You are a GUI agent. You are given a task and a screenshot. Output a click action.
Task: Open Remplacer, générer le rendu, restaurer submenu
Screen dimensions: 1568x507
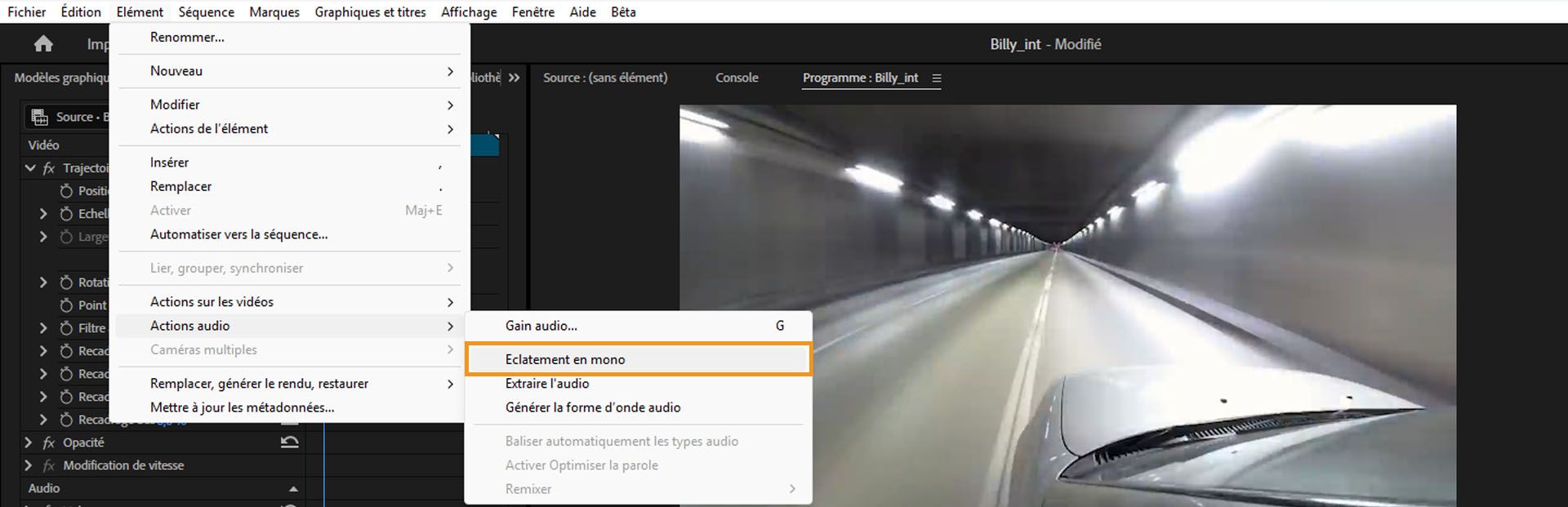tap(290, 384)
